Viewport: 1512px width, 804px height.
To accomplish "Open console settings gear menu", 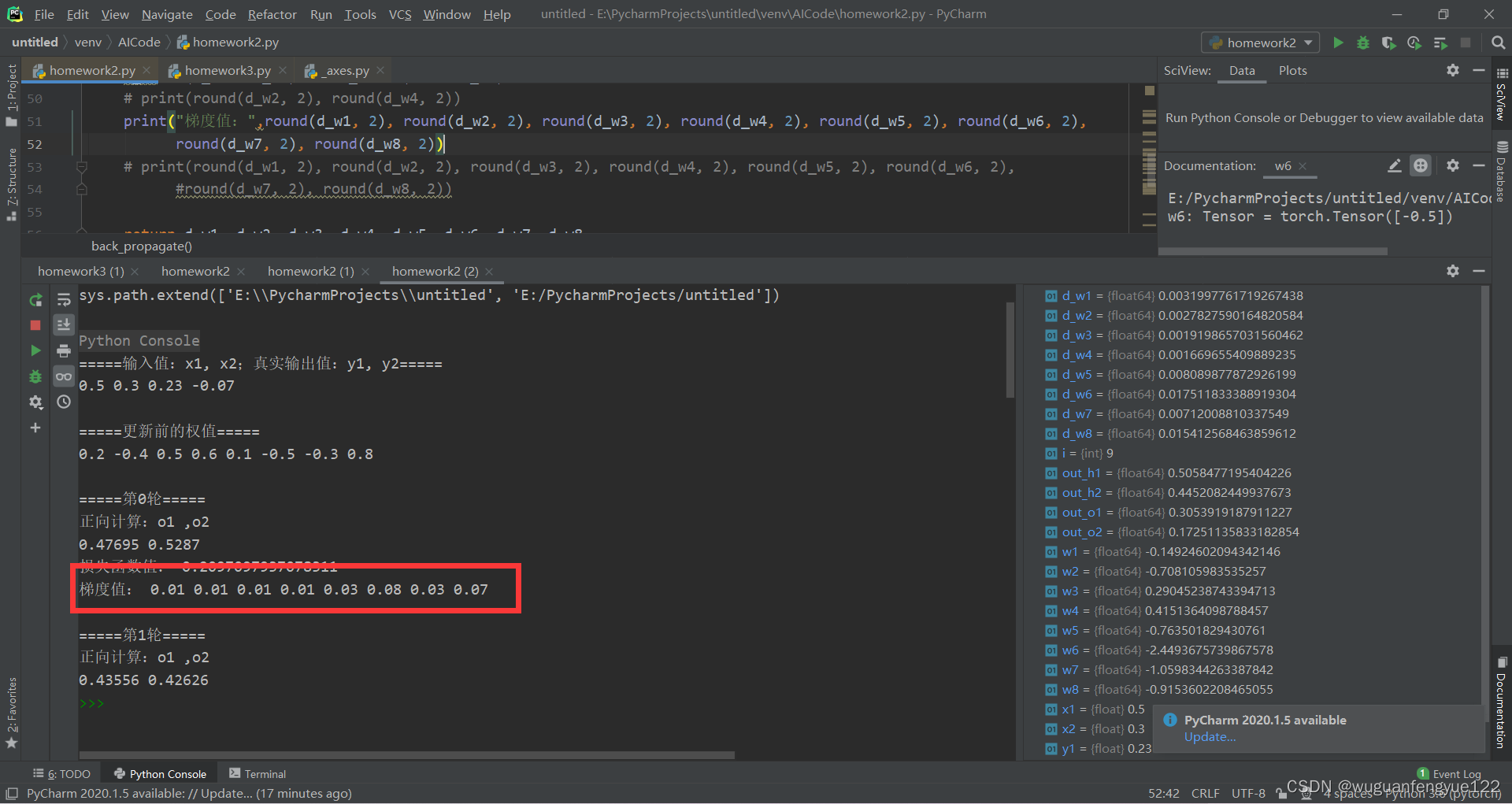I will pyautogui.click(x=35, y=402).
